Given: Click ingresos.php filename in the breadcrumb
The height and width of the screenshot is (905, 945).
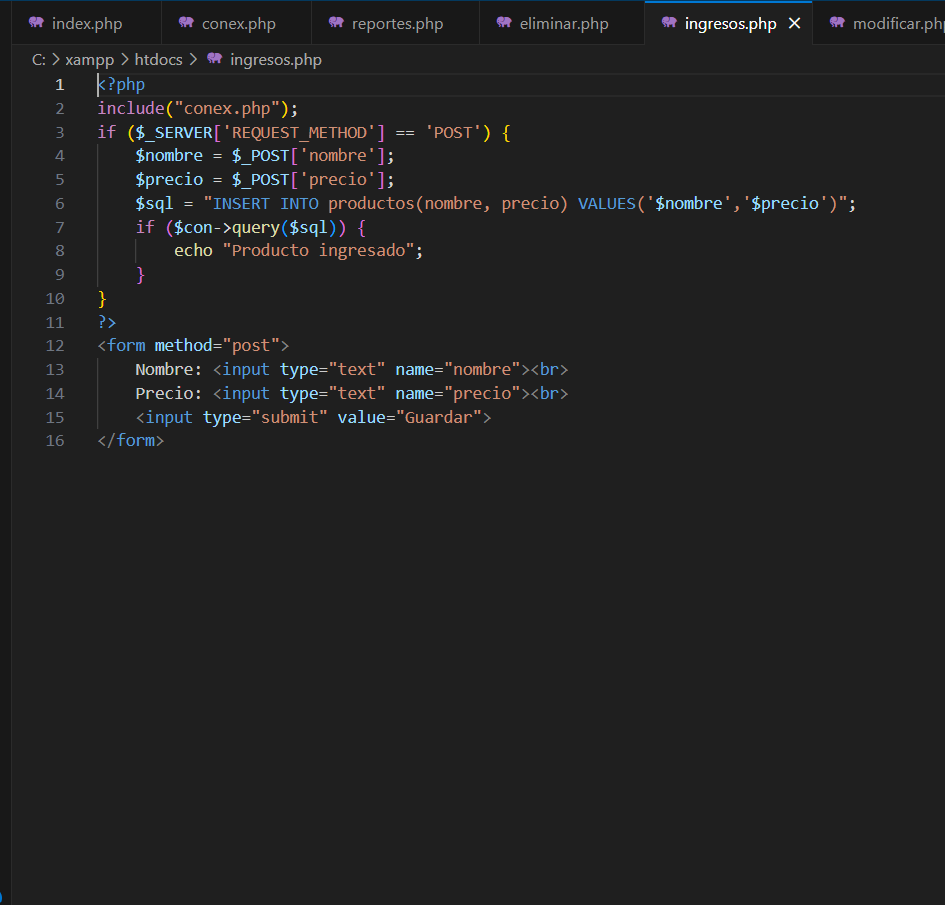Looking at the screenshot, I should tap(276, 60).
